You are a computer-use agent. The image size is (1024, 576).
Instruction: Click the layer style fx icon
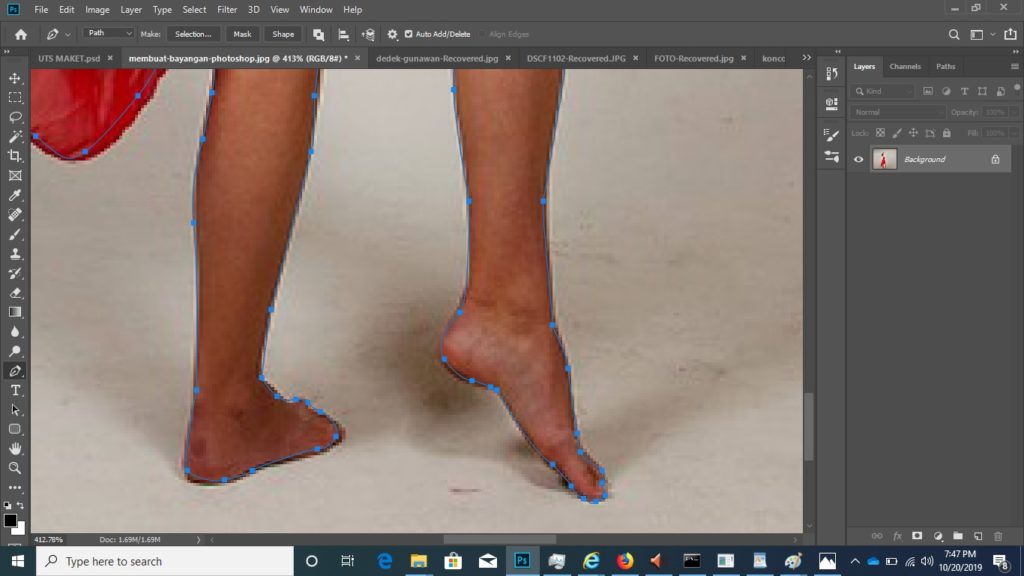coord(897,536)
